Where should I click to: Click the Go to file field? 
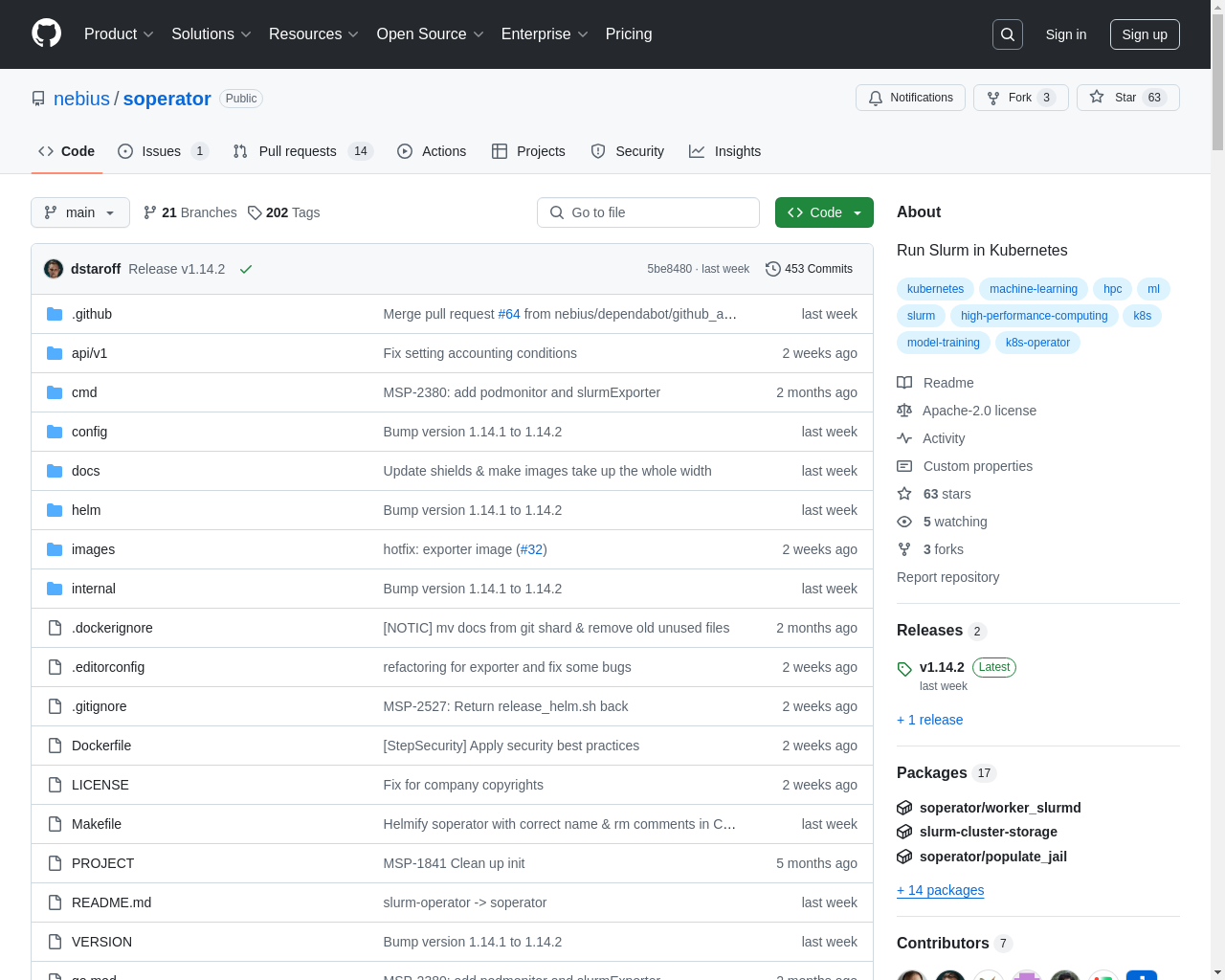pyautogui.click(x=648, y=212)
